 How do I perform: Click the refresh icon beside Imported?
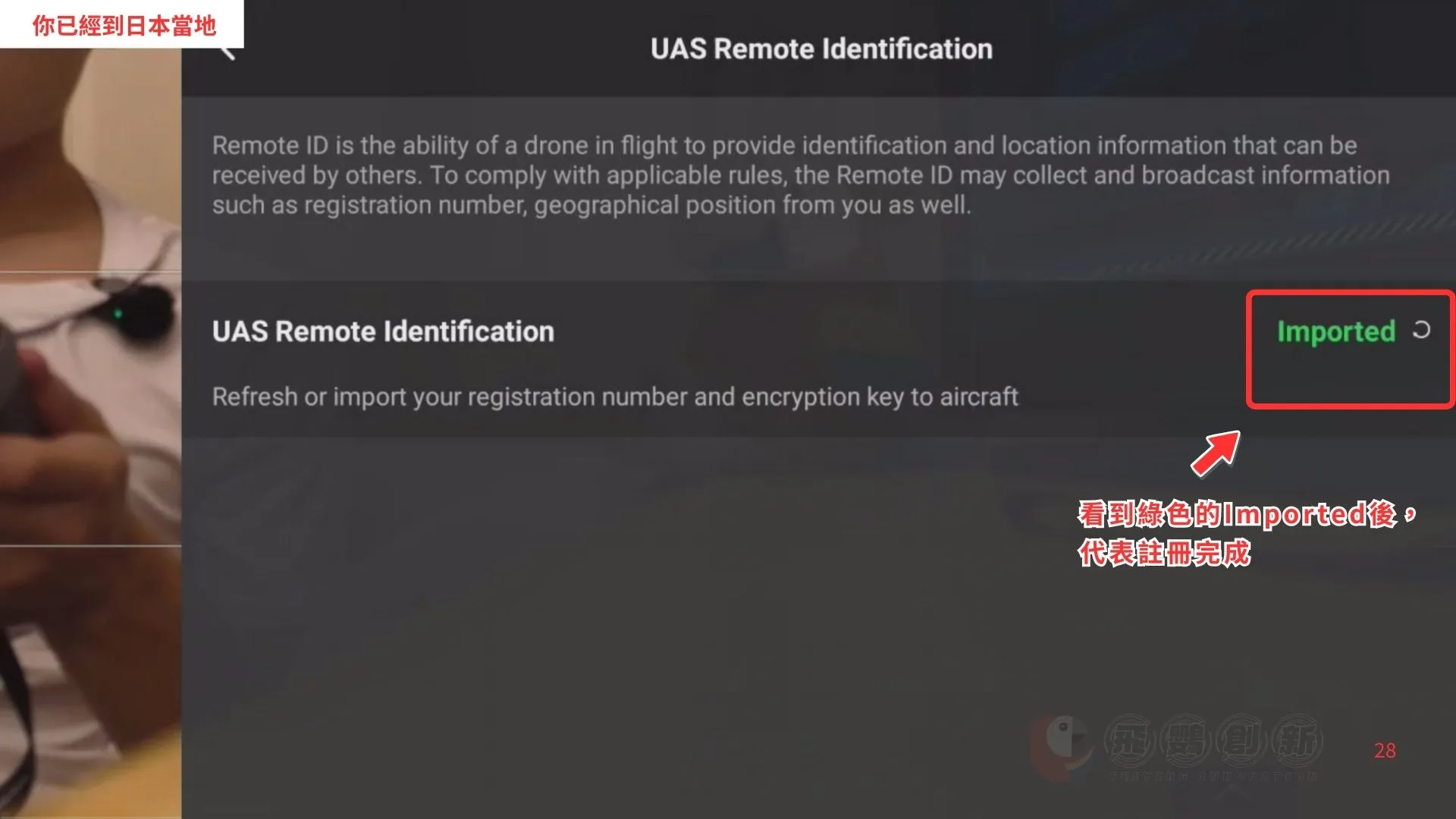(x=1421, y=330)
